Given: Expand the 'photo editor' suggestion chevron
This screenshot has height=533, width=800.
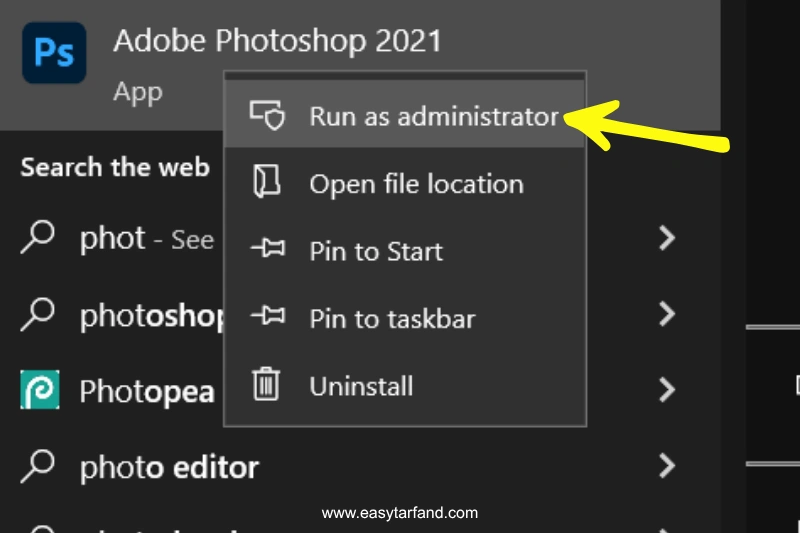Looking at the screenshot, I should pyautogui.click(x=667, y=465).
